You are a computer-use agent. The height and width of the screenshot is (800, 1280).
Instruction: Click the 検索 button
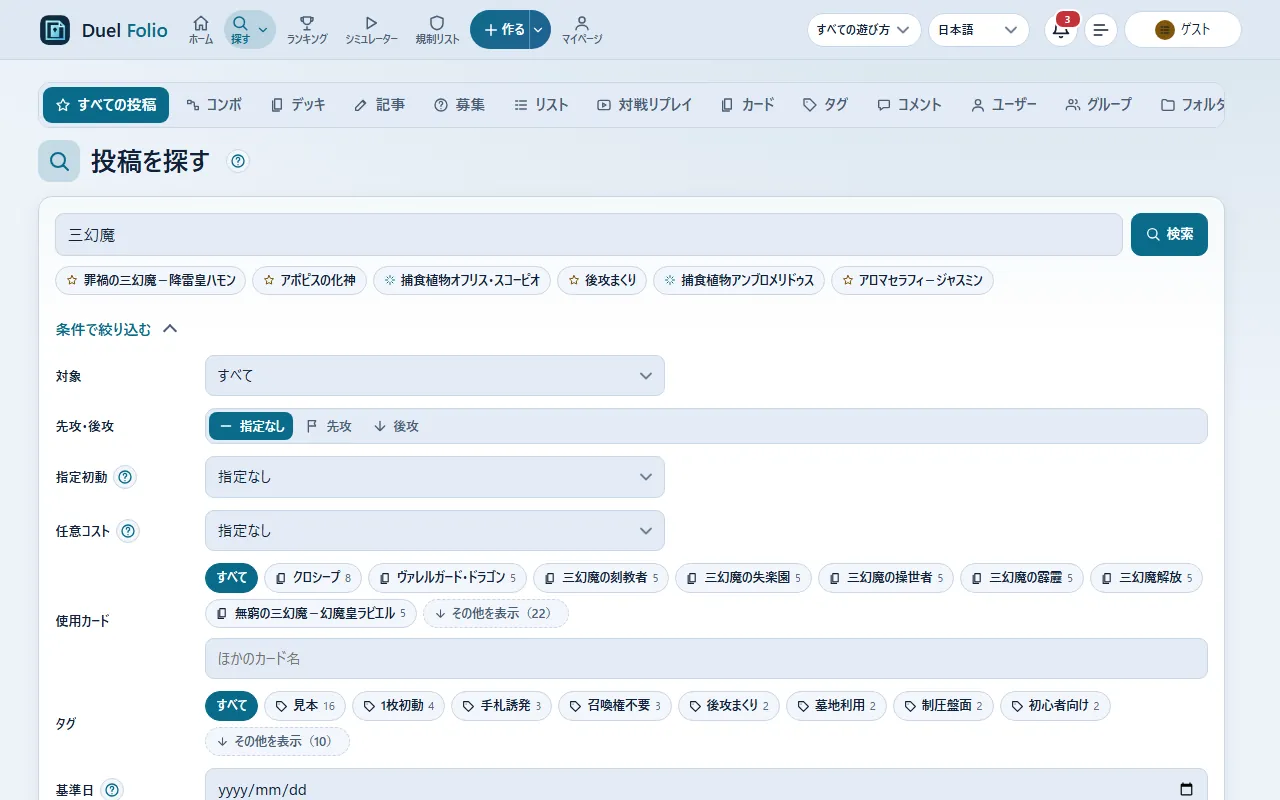tap(1169, 235)
